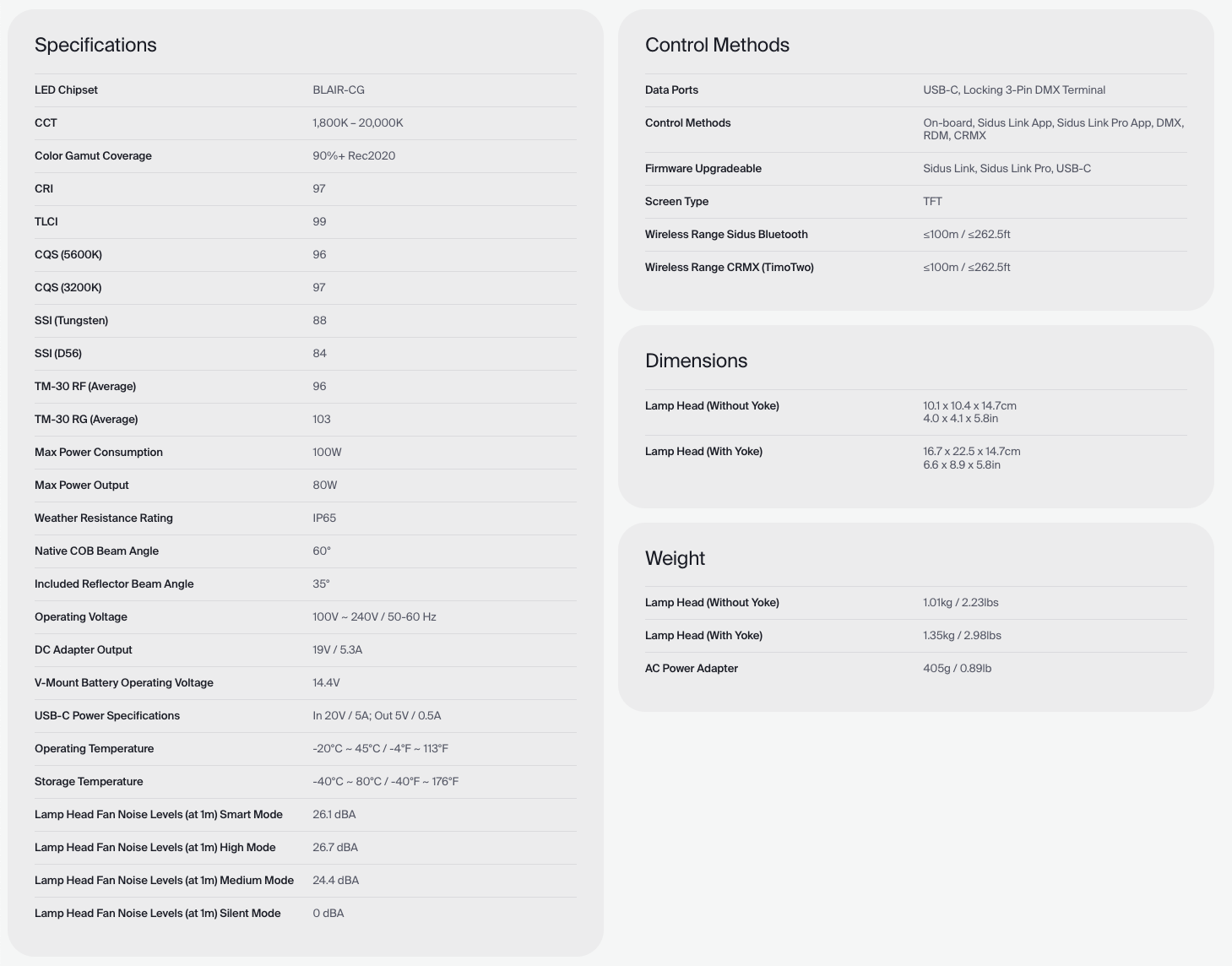
Task: Click the Specifications heading
Action: point(95,46)
